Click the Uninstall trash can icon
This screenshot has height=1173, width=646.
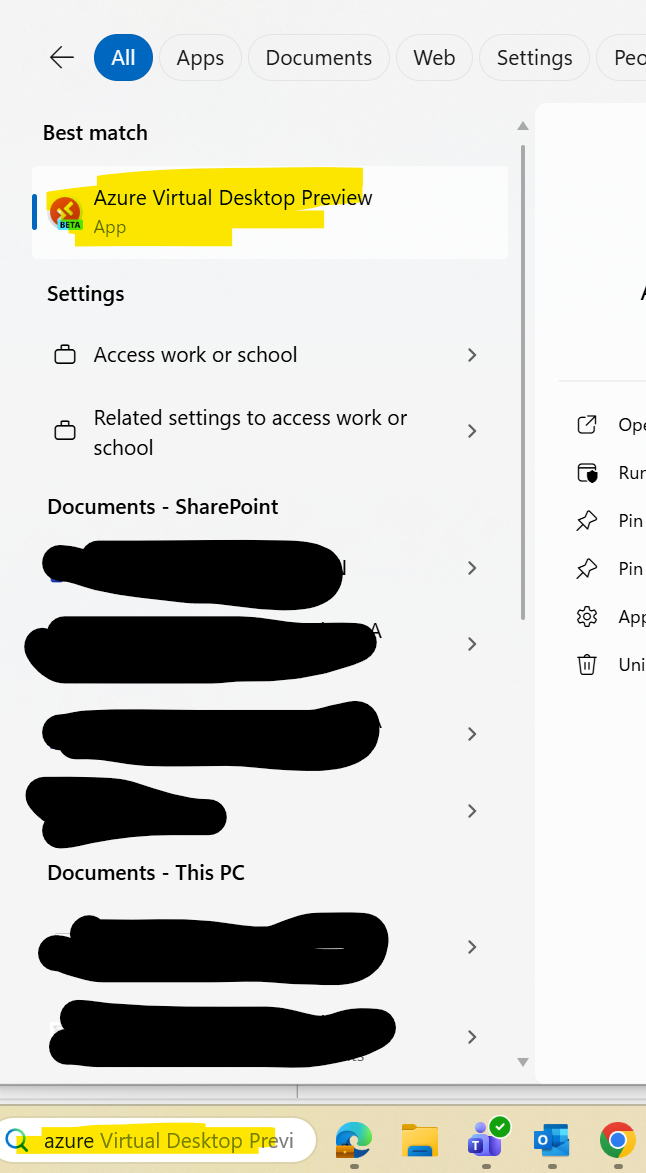click(x=587, y=664)
